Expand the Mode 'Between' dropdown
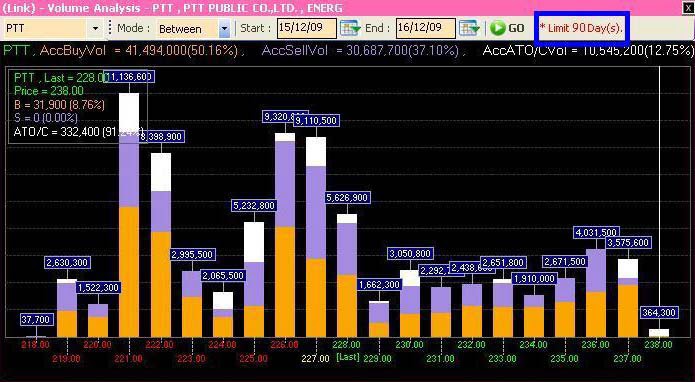695x382 pixels. pyautogui.click(x=224, y=29)
